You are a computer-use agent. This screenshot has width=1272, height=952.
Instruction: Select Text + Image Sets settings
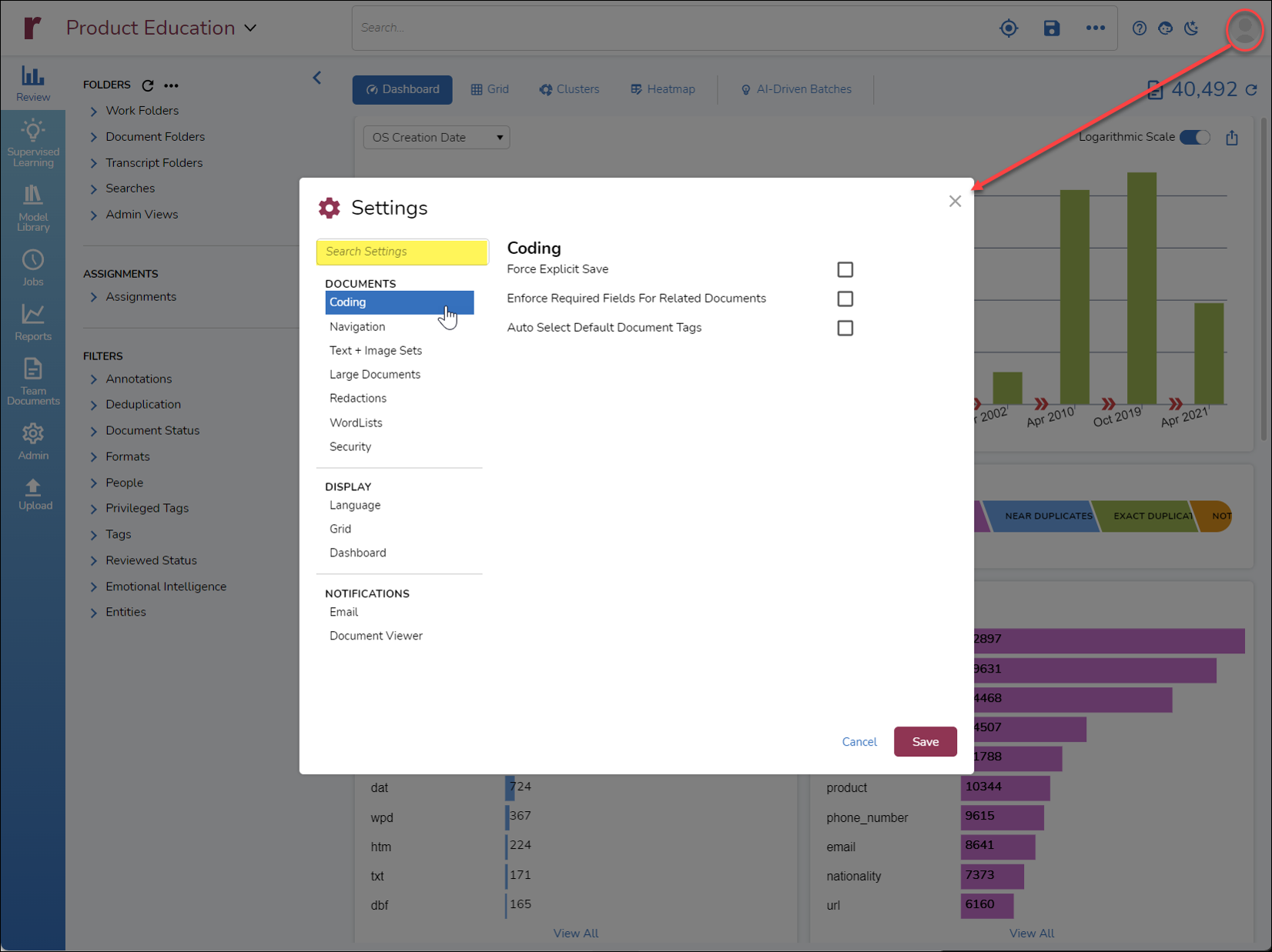click(x=376, y=350)
